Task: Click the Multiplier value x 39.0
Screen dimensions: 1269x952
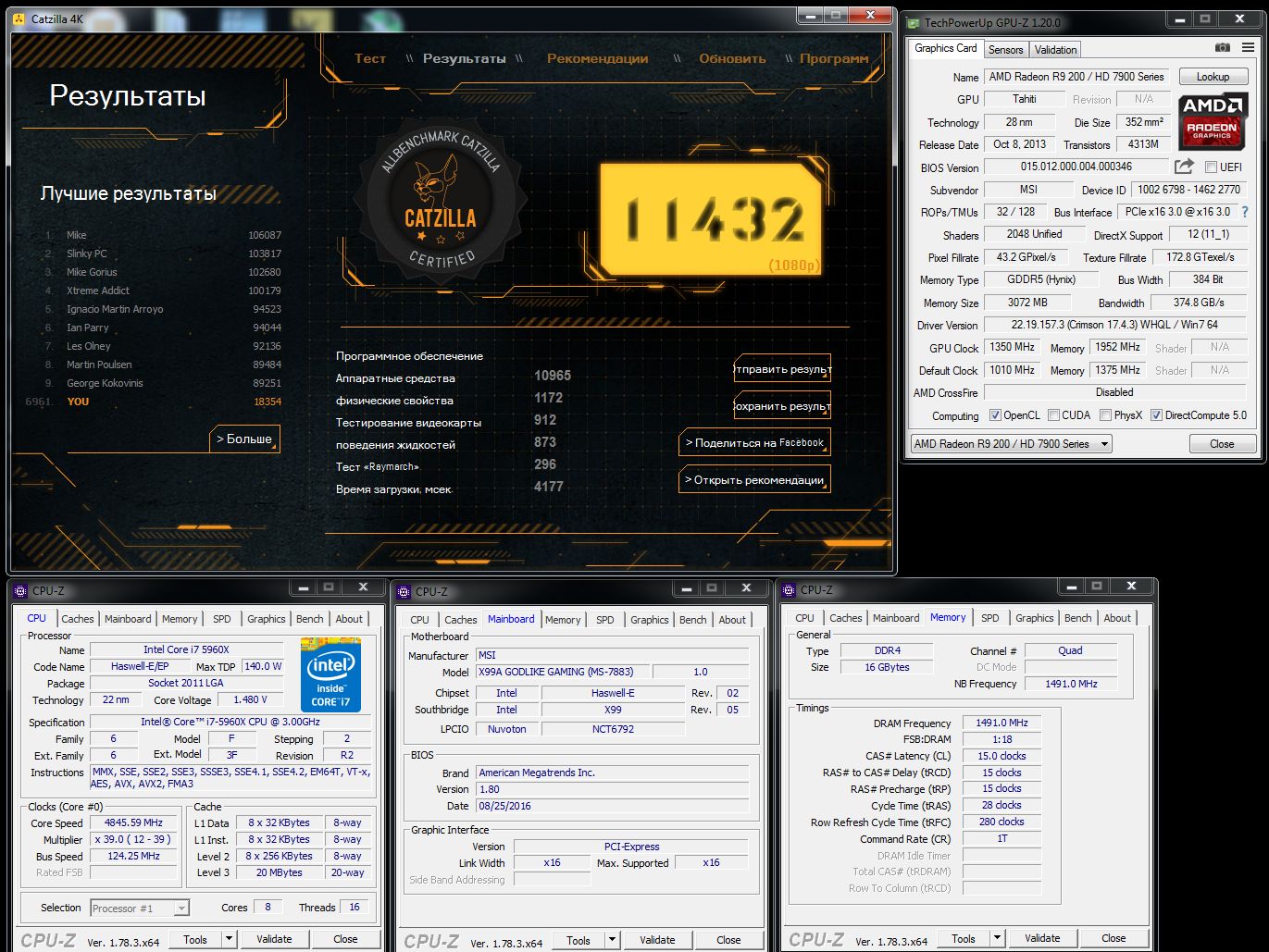Action: click(x=134, y=839)
